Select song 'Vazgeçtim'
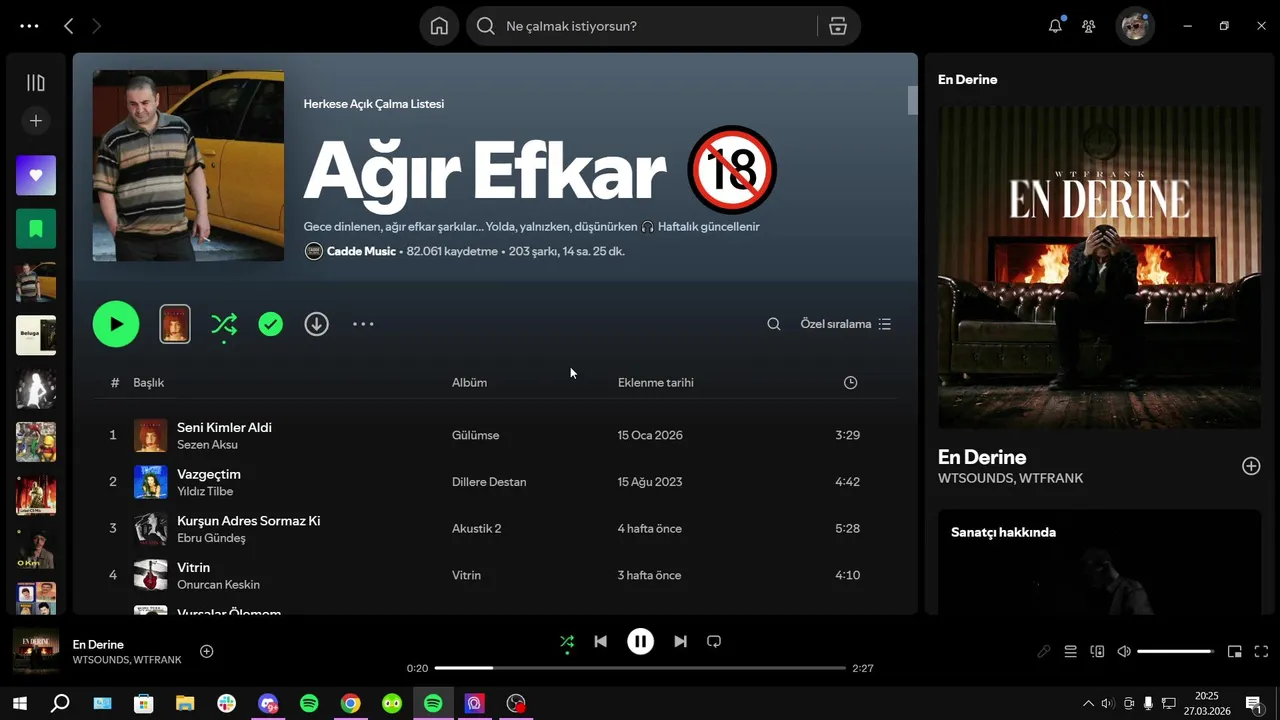This screenshot has width=1280, height=720. (x=209, y=474)
